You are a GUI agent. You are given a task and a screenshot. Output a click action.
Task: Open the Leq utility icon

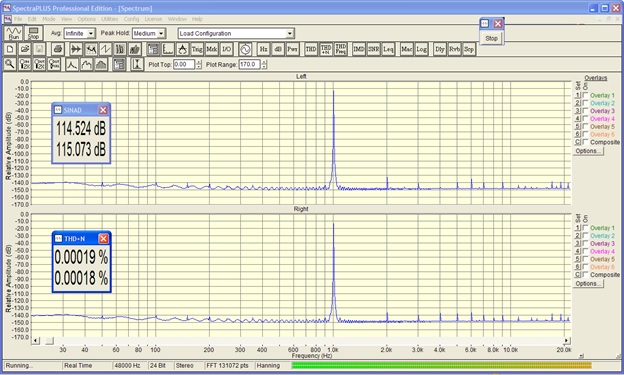388,49
